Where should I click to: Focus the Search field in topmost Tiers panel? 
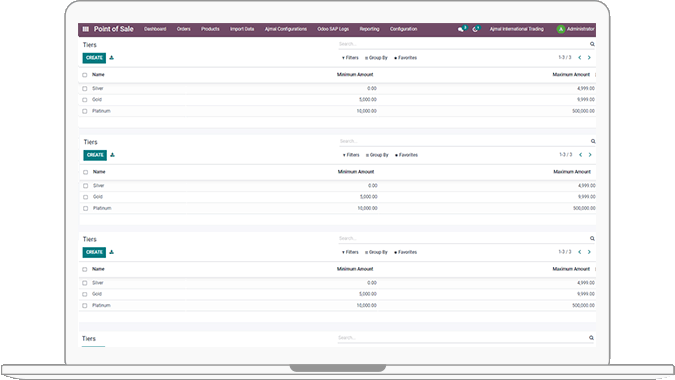(463, 44)
